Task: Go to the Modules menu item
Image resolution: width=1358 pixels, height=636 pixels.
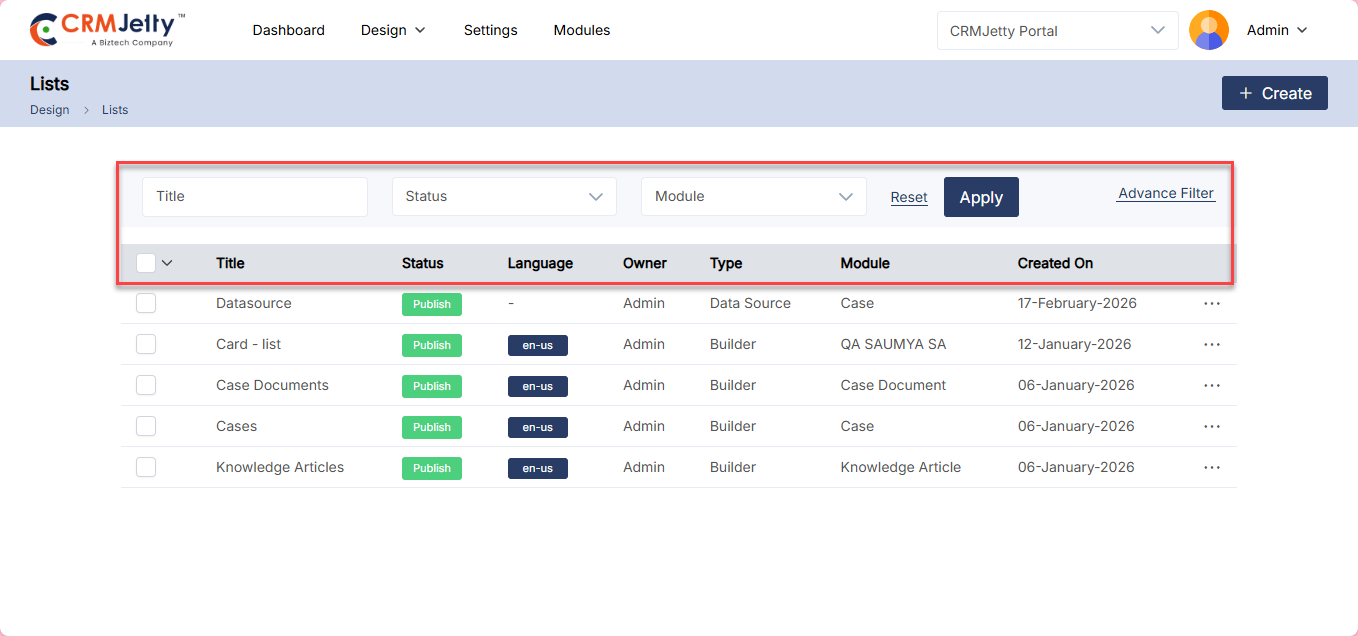Action: click(x=581, y=30)
